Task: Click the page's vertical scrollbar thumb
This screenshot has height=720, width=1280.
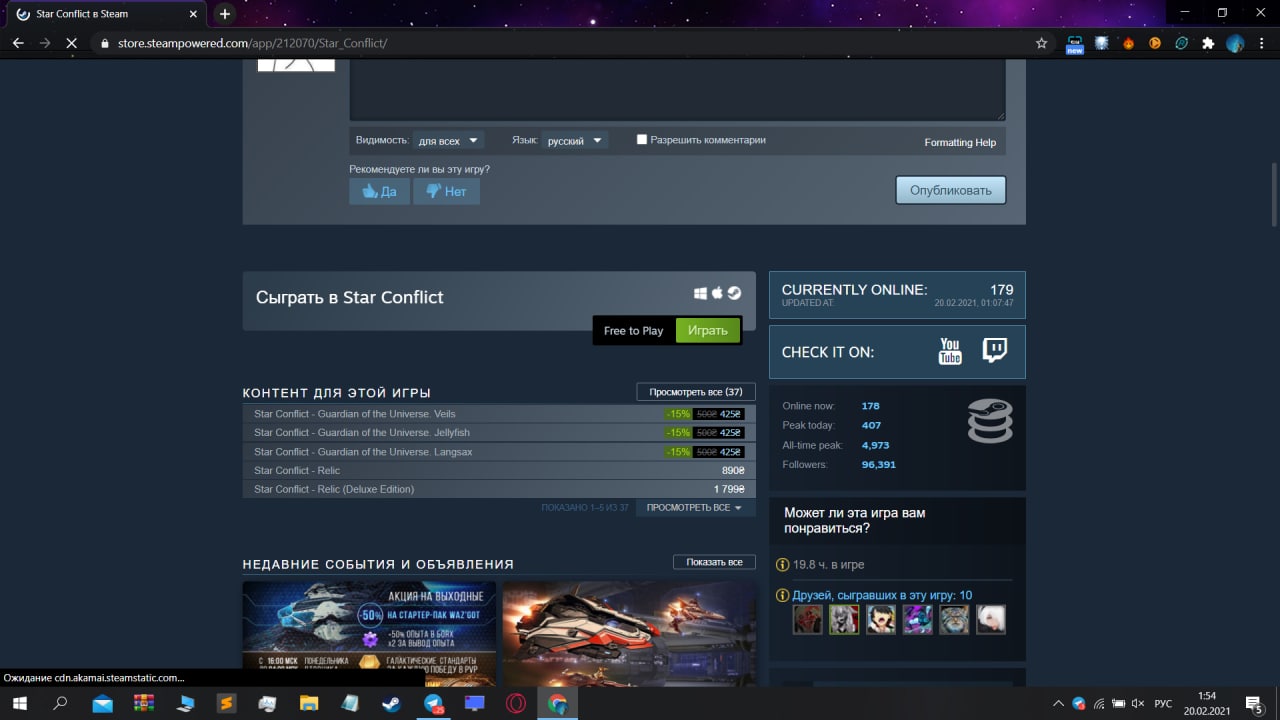Action: (1274, 195)
